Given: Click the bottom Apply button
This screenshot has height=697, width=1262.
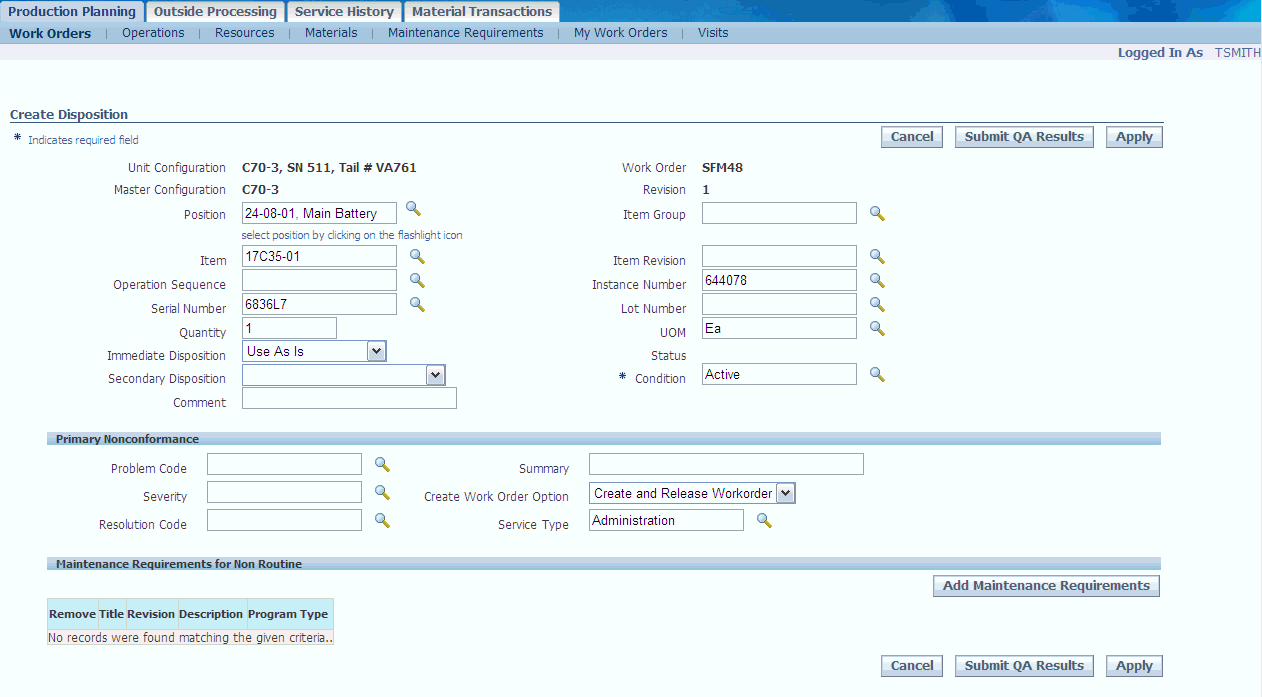Looking at the screenshot, I should (1134, 666).
